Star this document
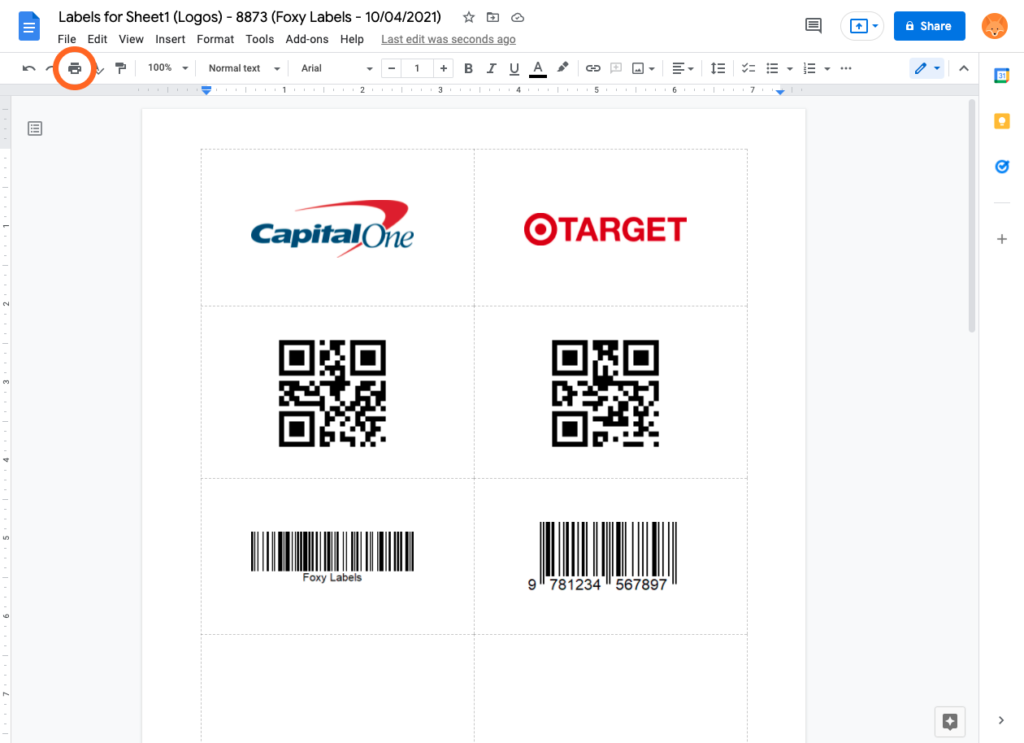Image resolution: width=1024 pixels, height=743 pixels. point(468,18)
